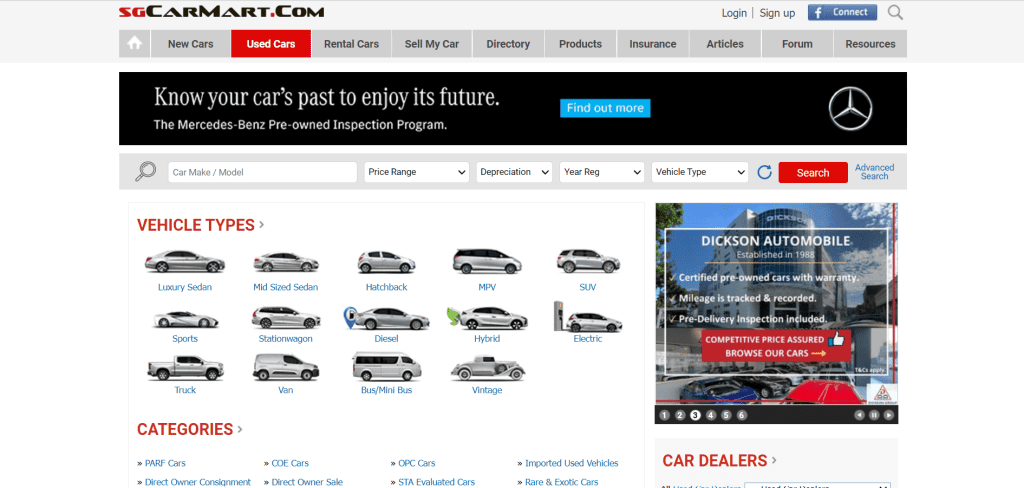This screenshot has width=1024, height=488.
Task: Open the Vehicle Type dropdown
Action: point(700,172)
